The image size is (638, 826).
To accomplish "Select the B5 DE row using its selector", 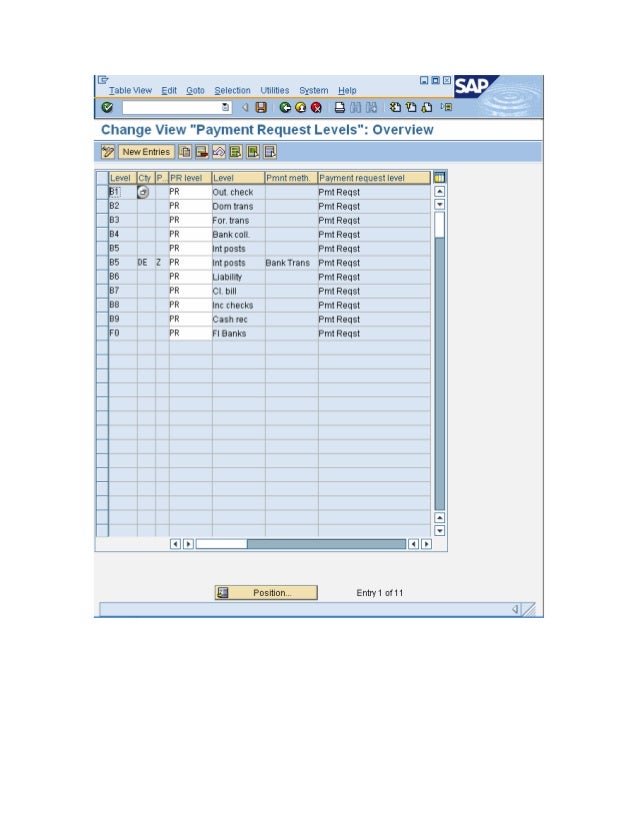I will point(102,263).
